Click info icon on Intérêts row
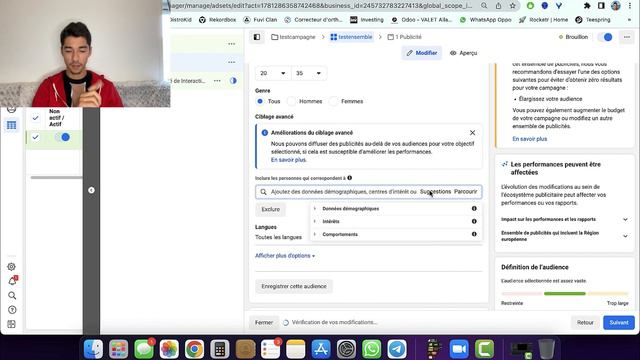The width and height of the screenshot is (640, 360). pyautogui.click(x=474, y=221)
